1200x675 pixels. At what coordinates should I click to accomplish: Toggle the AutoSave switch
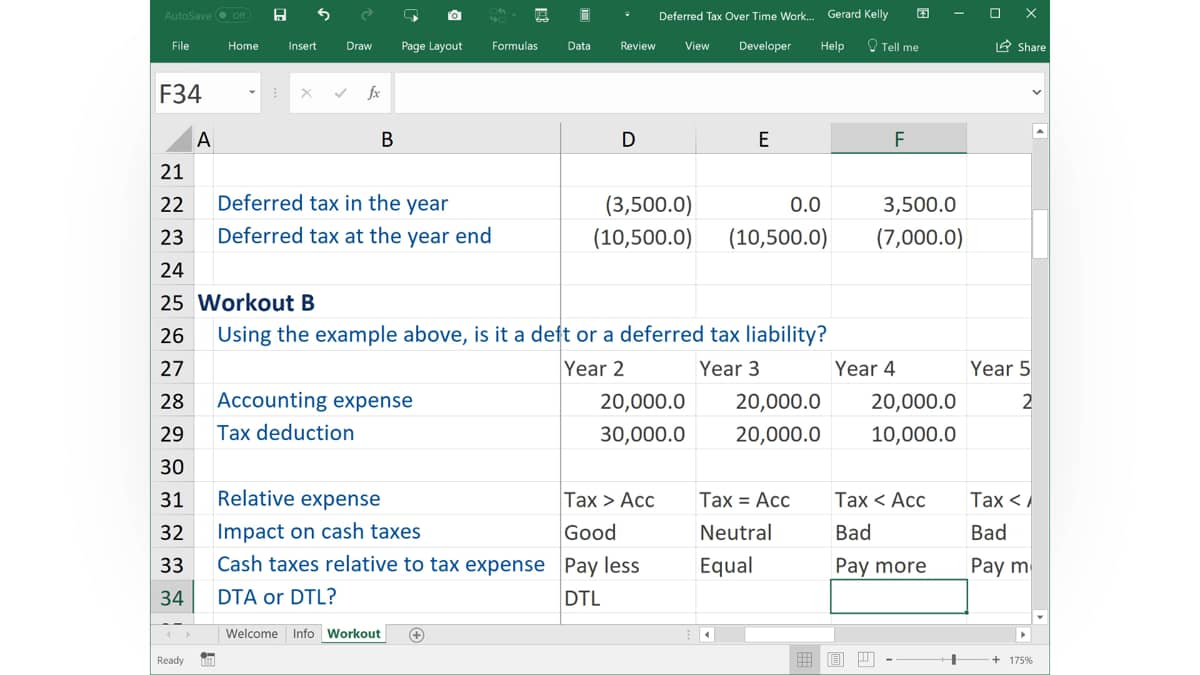click(x=235, y=15)
